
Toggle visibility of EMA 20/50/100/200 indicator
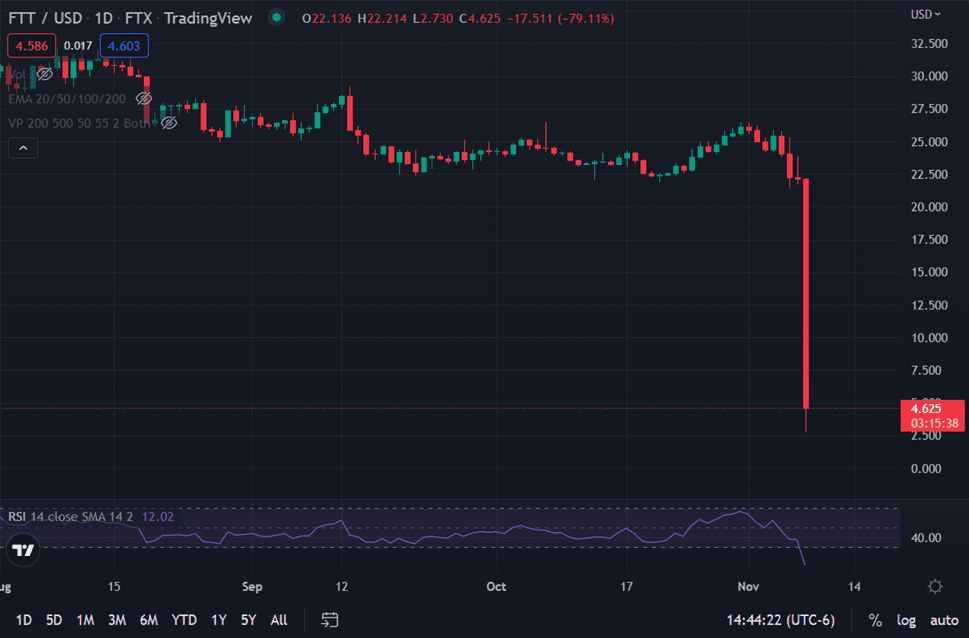(x=144, y=99)
